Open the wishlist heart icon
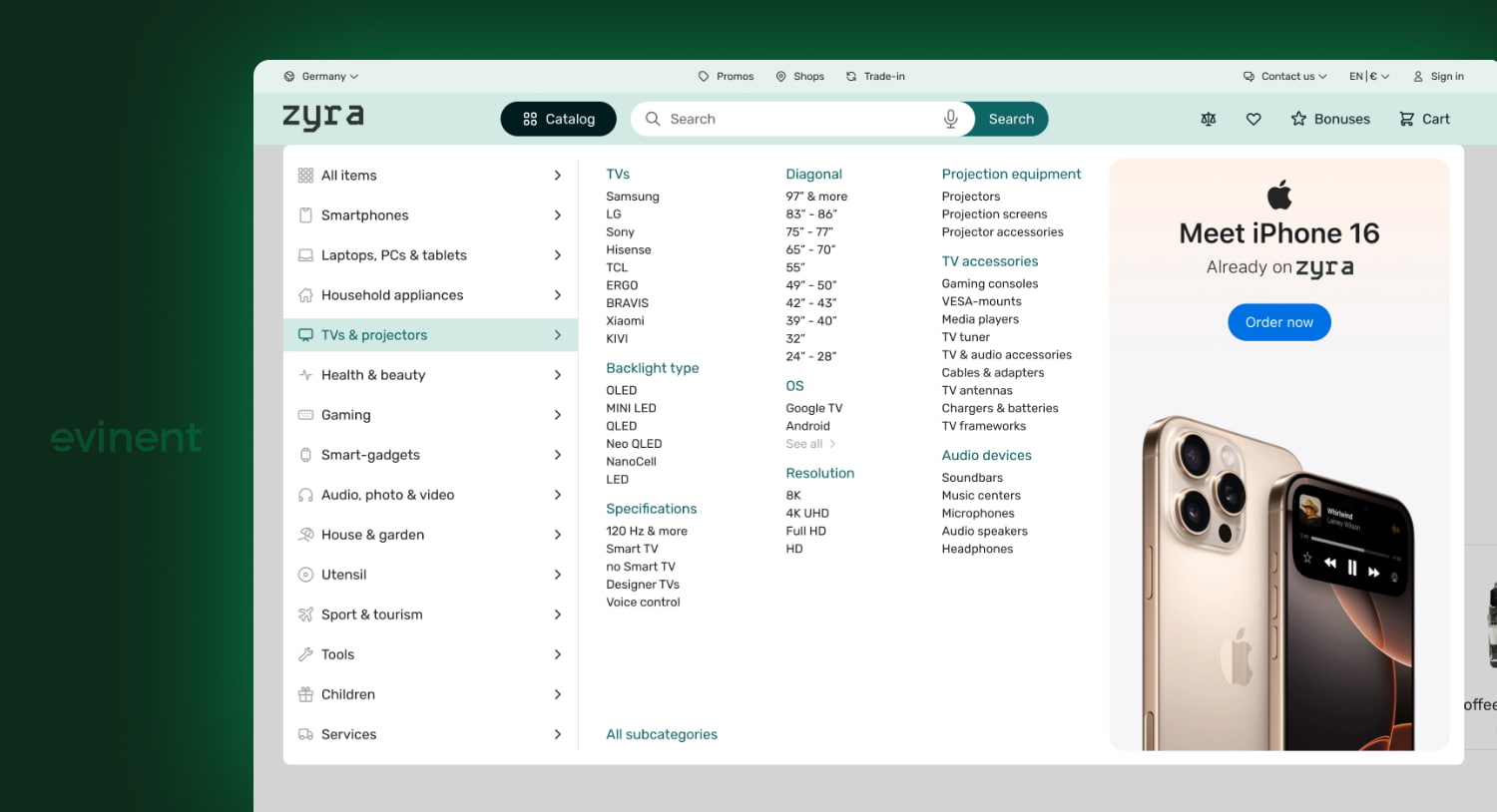Screen dimensions: 1497x812 [x=1253, y=119]
